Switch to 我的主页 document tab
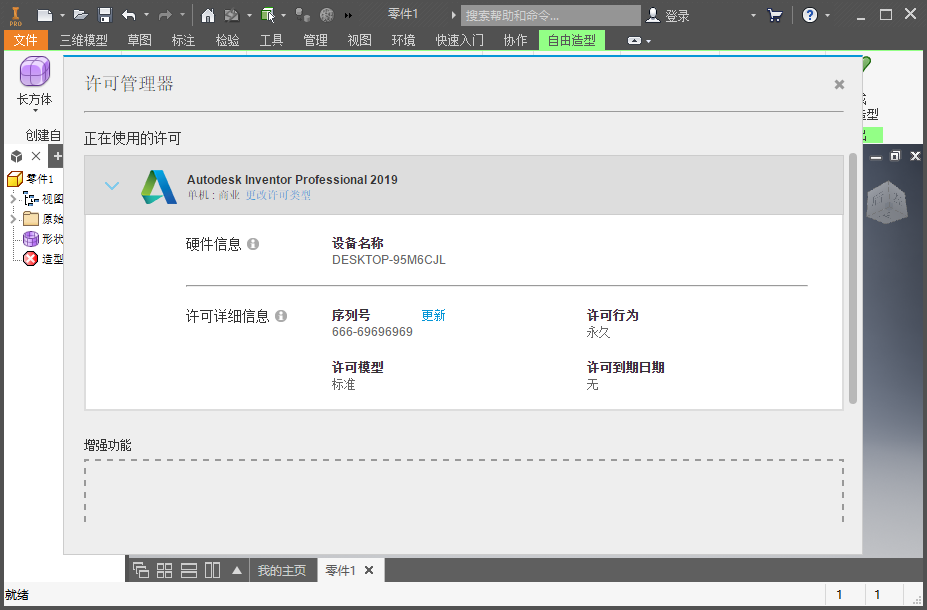The height and width of the screenshot is (610, 927). pos(282,570)
